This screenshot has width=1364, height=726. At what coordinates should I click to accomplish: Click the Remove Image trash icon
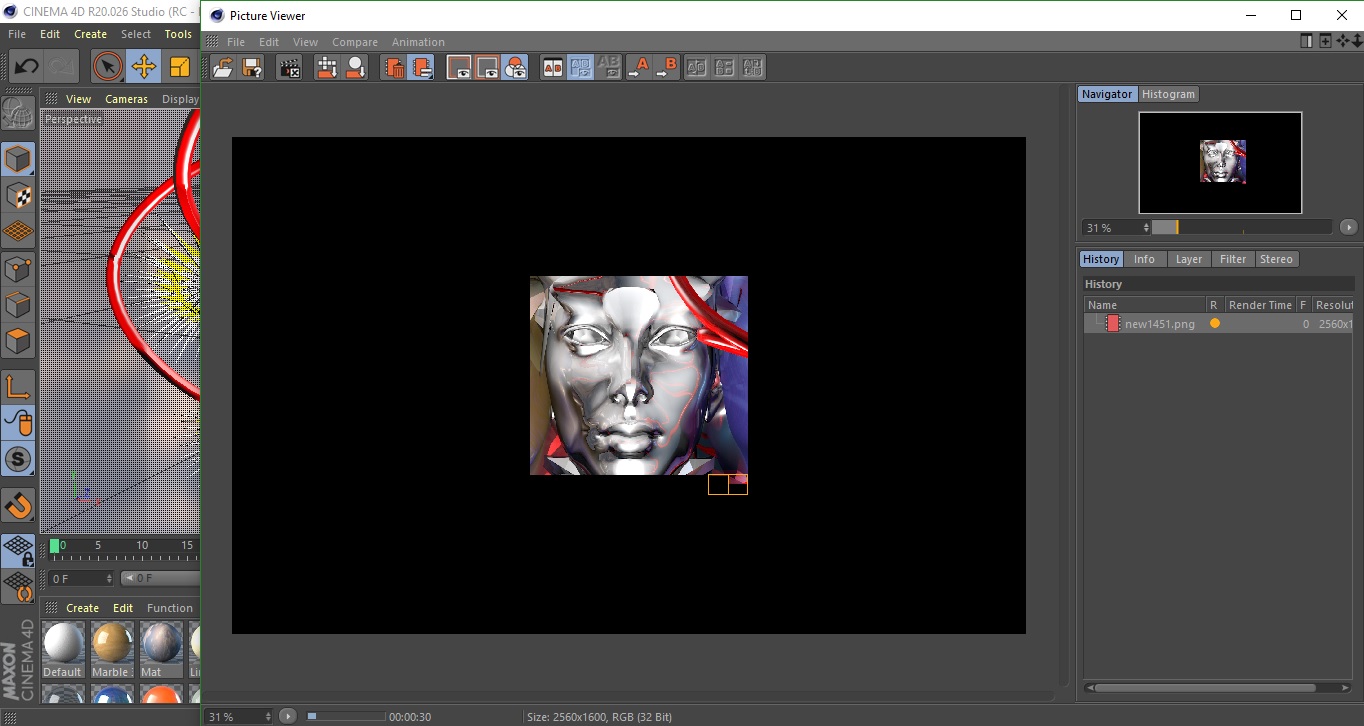pyautogui.click(x=394, y=68)
